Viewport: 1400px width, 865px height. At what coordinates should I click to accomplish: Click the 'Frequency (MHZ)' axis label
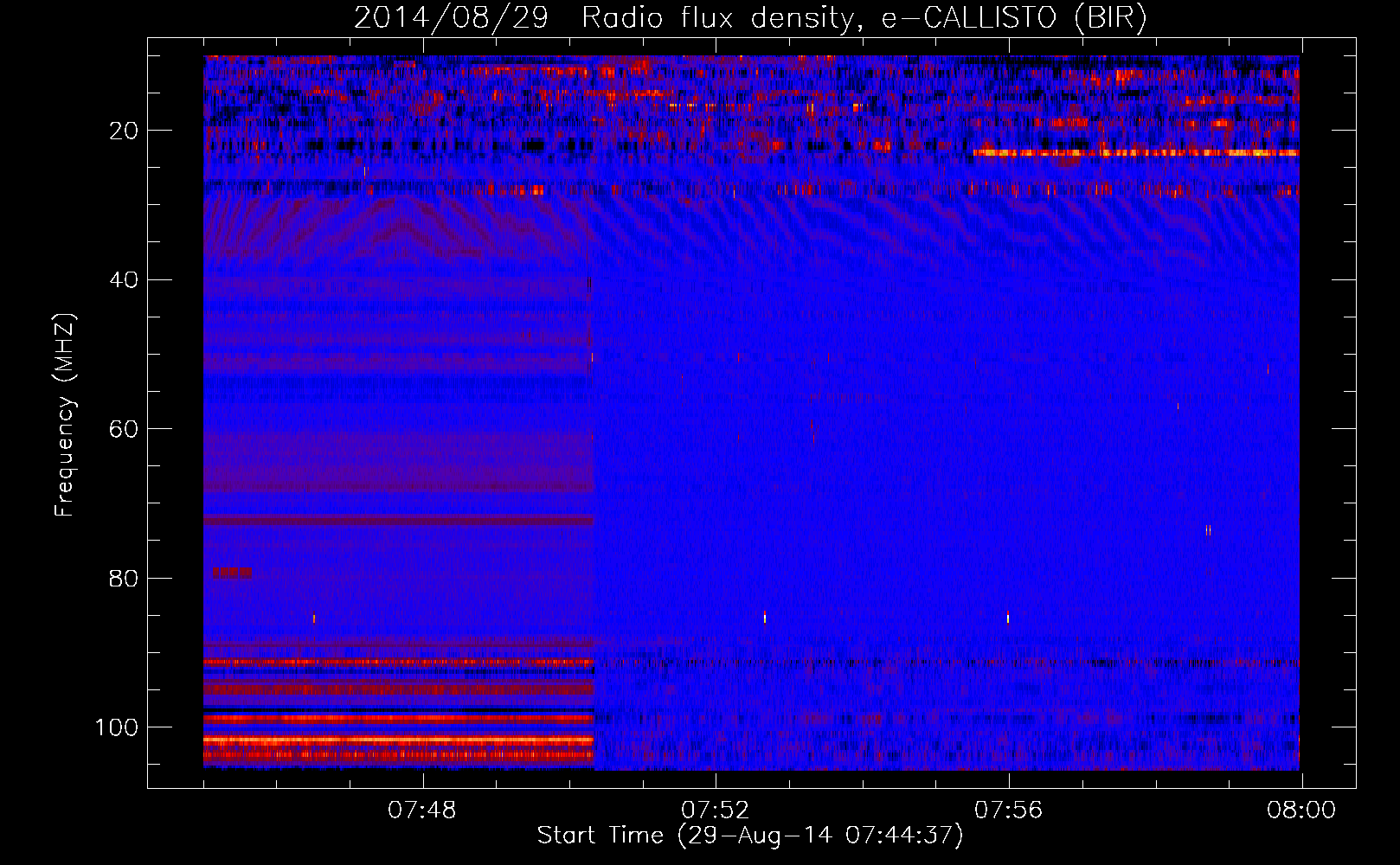click(x=65, y=415)
